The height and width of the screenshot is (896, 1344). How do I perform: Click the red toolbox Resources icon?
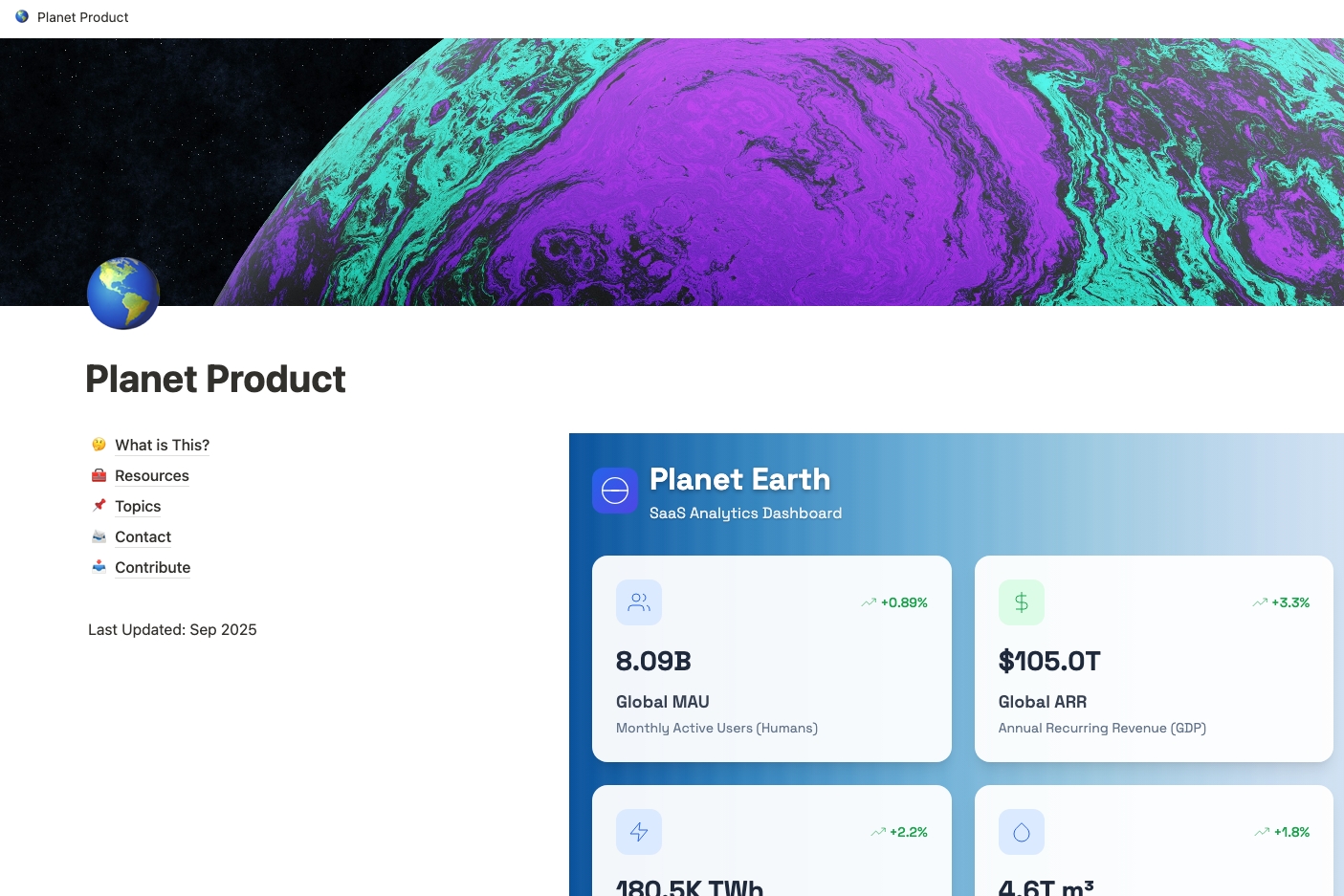pos(99,475)
